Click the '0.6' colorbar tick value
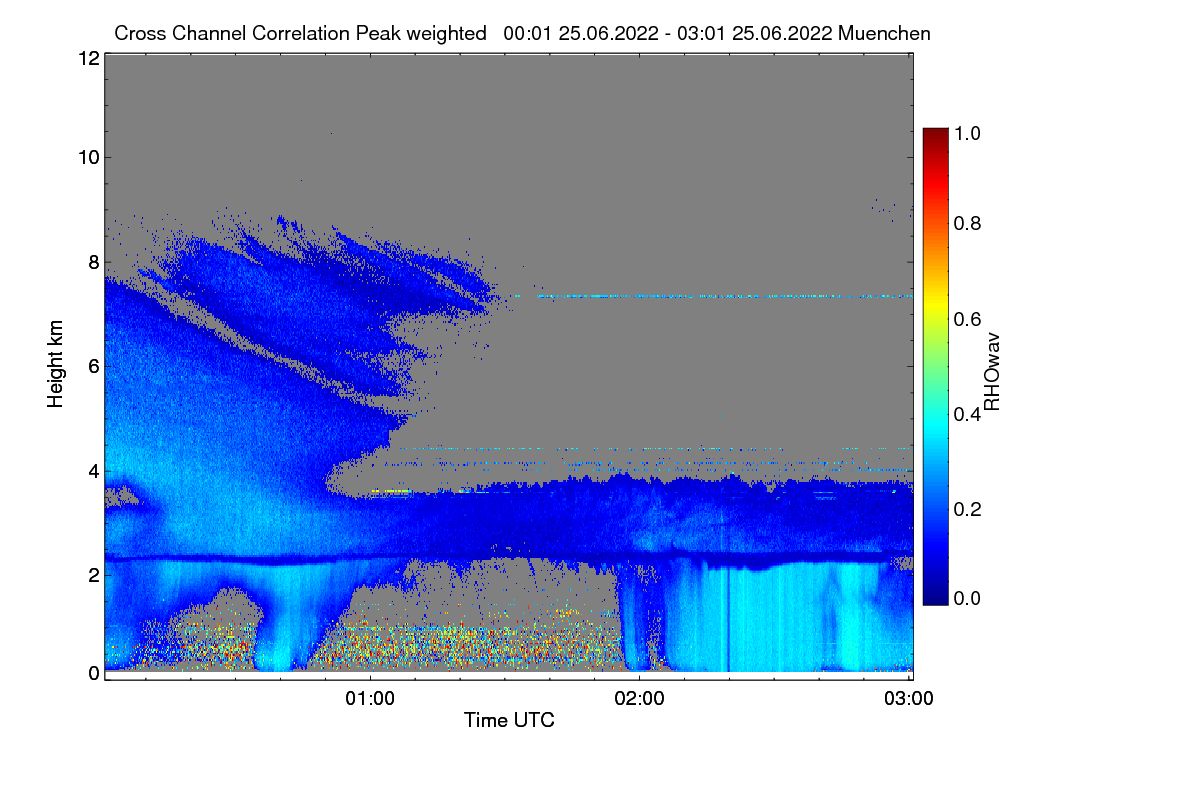The width and height of the screenshot is (1200, 800). [968, 319]
